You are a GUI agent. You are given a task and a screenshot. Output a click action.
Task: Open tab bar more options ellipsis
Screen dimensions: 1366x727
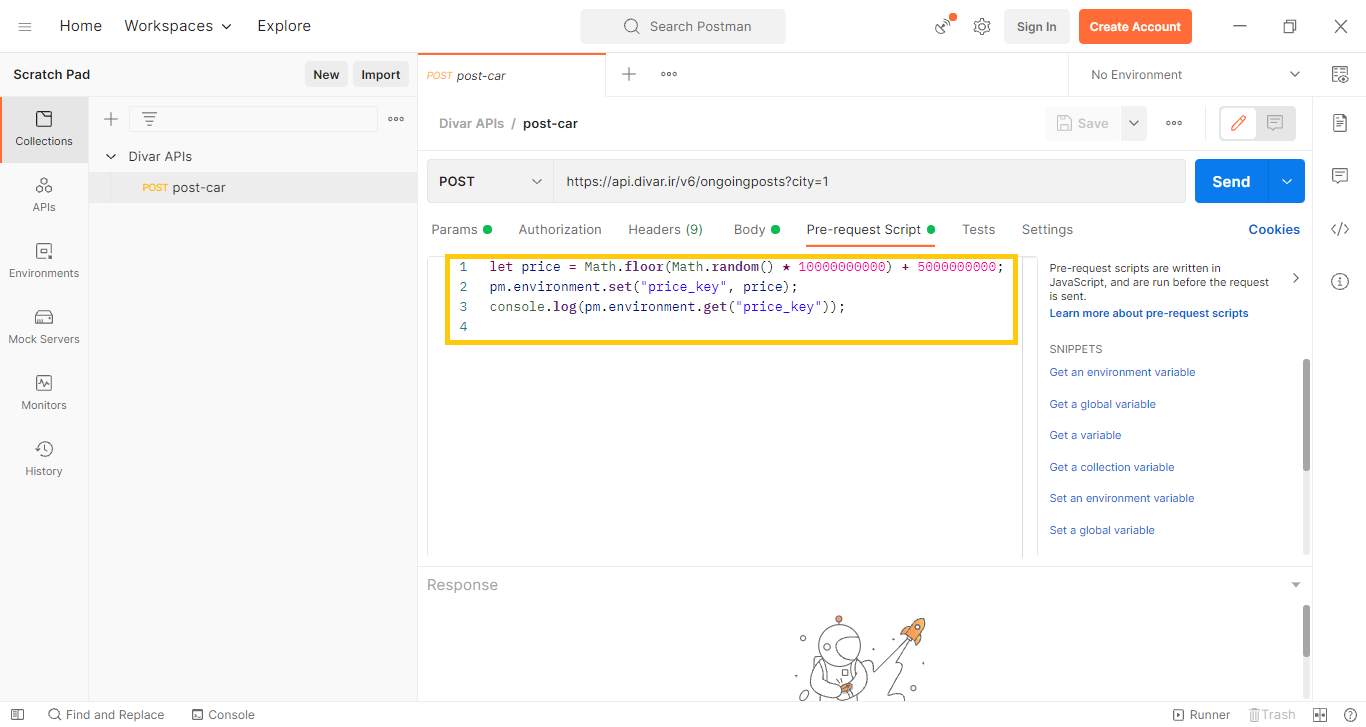669,74
